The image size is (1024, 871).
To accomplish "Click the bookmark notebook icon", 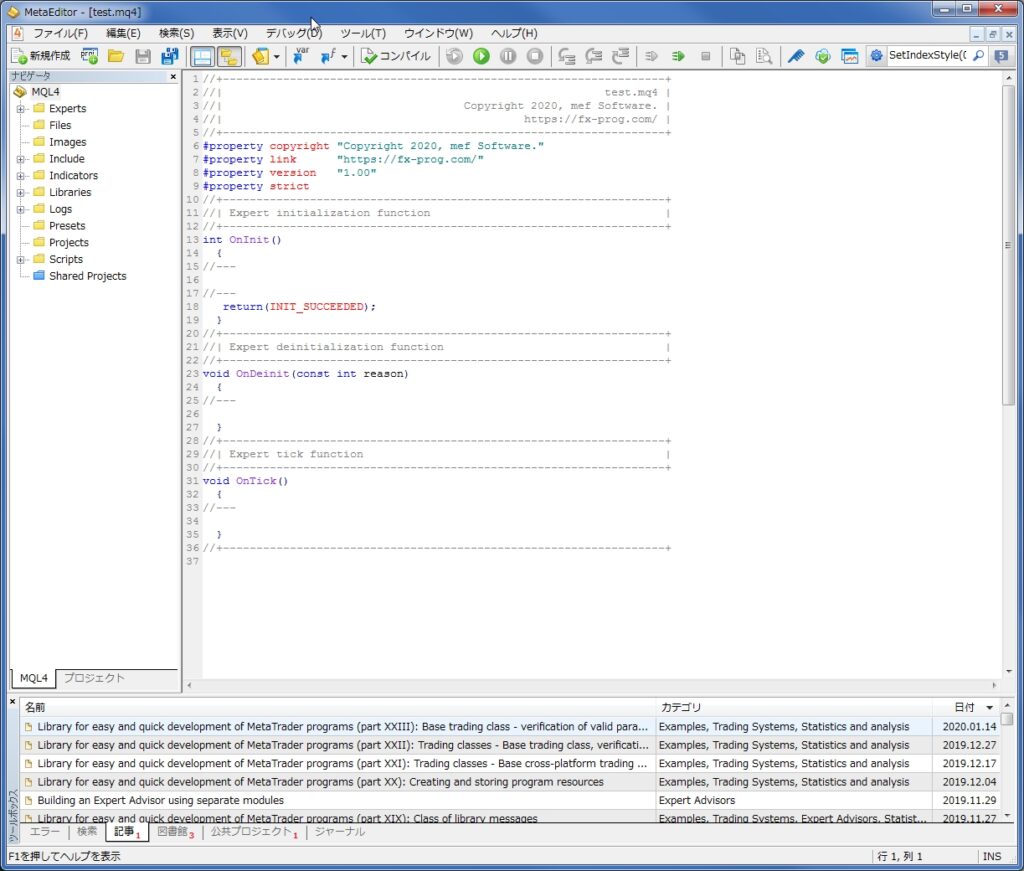I will [x=261, y=56].
